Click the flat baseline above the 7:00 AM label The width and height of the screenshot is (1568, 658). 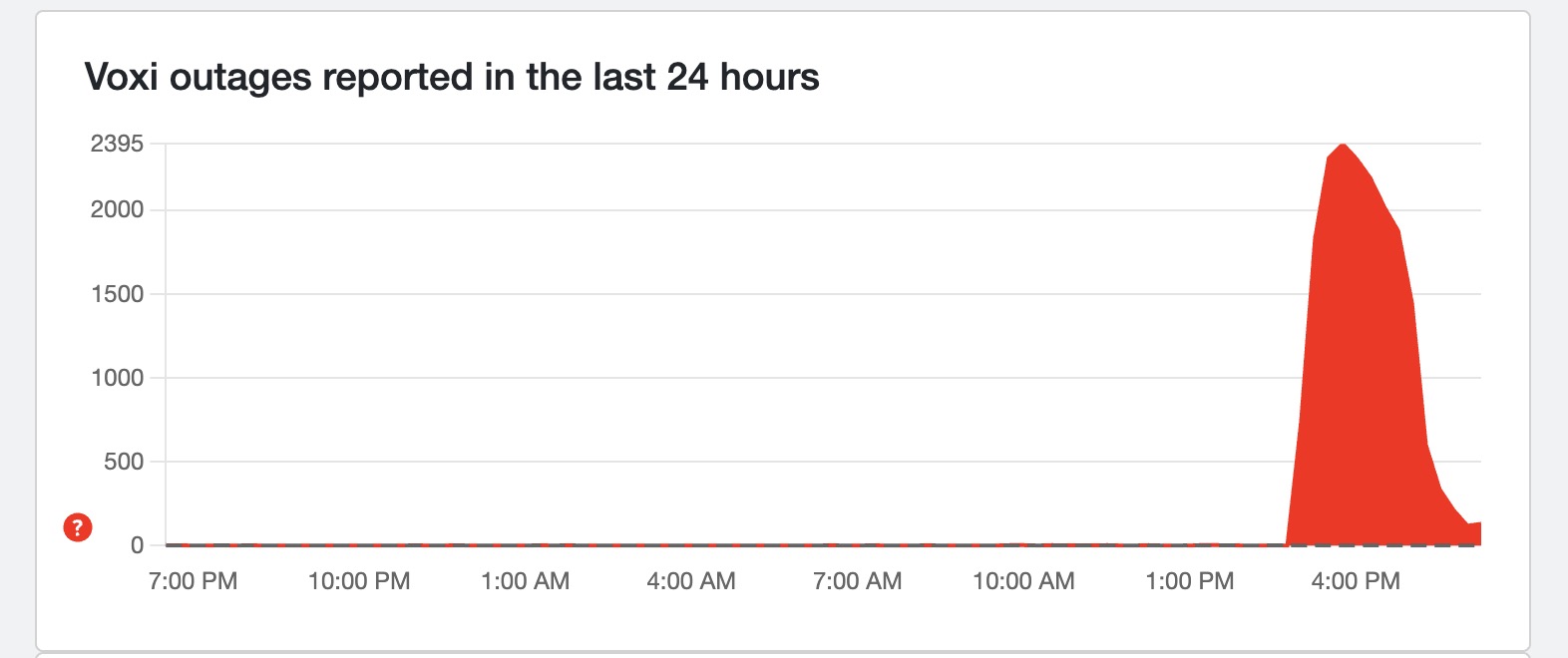tap(857, 545)
